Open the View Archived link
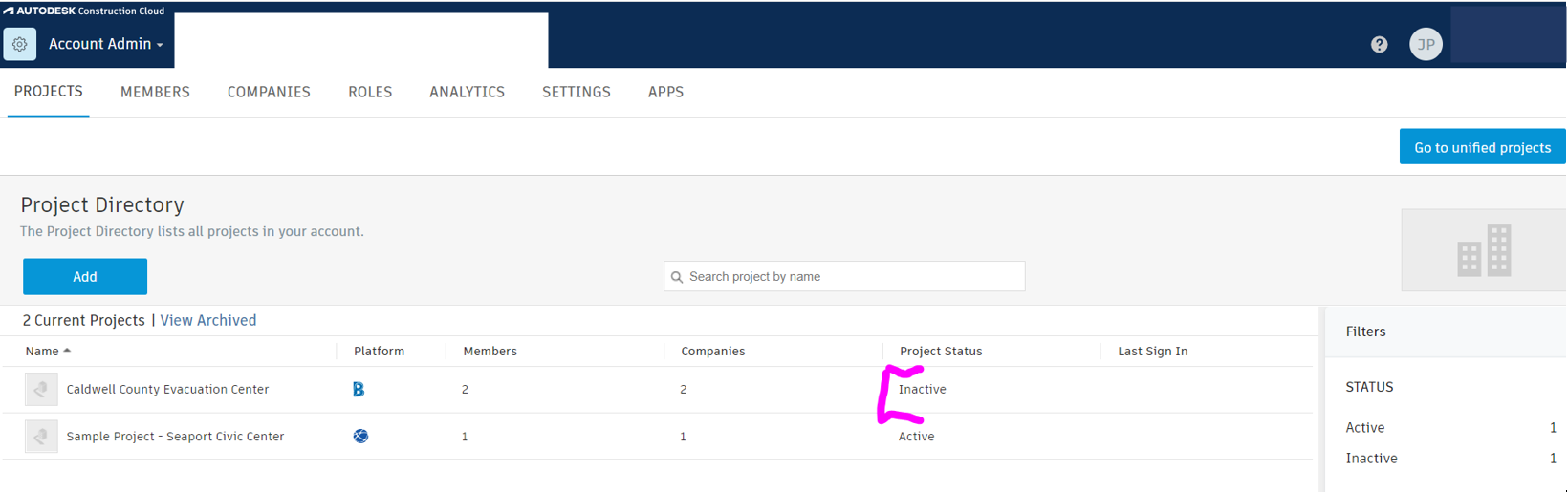This screenshot has height=492, width=1568. 208,320
